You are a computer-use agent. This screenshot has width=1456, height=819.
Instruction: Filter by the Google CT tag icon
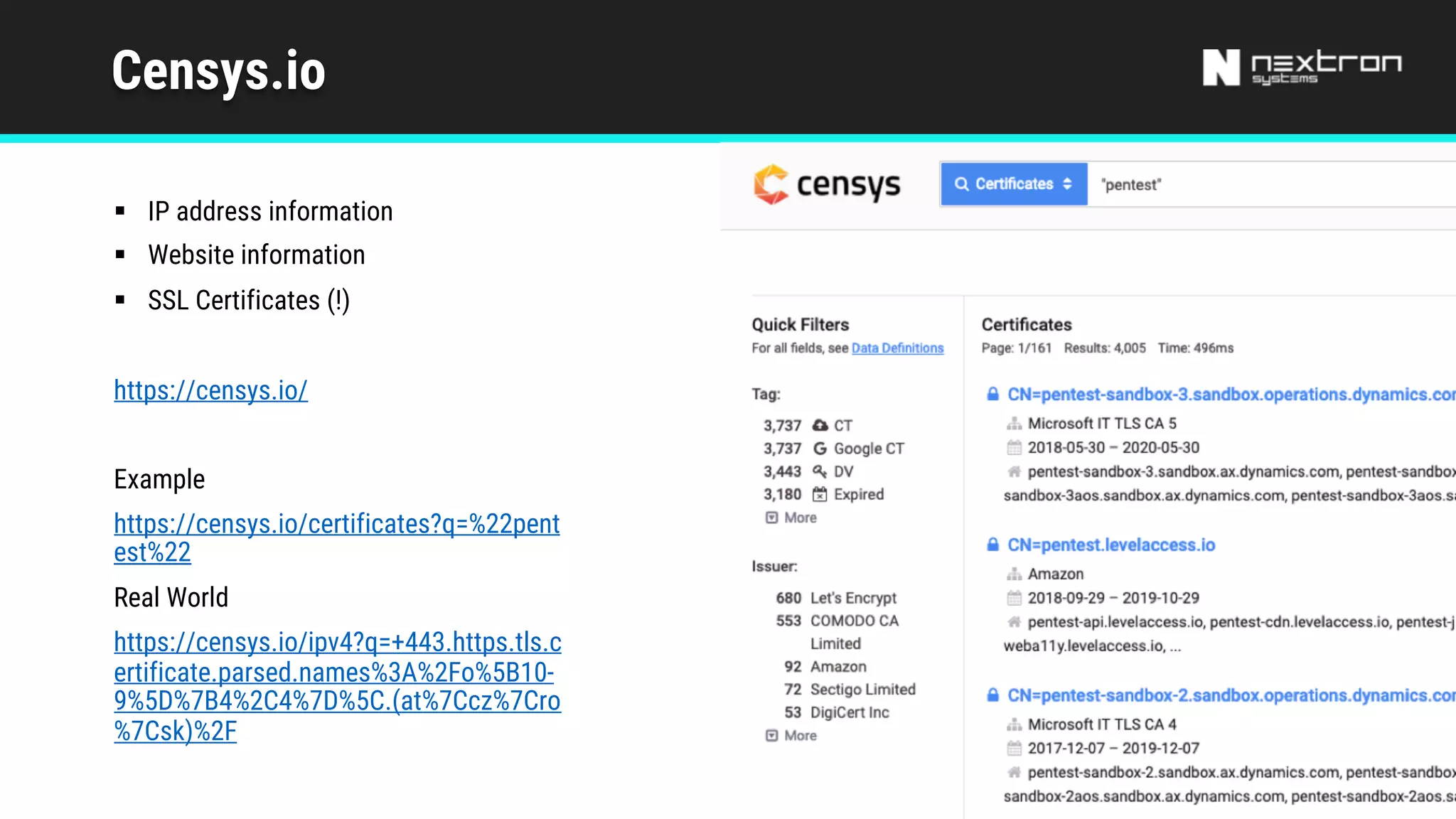coord(820,449)
